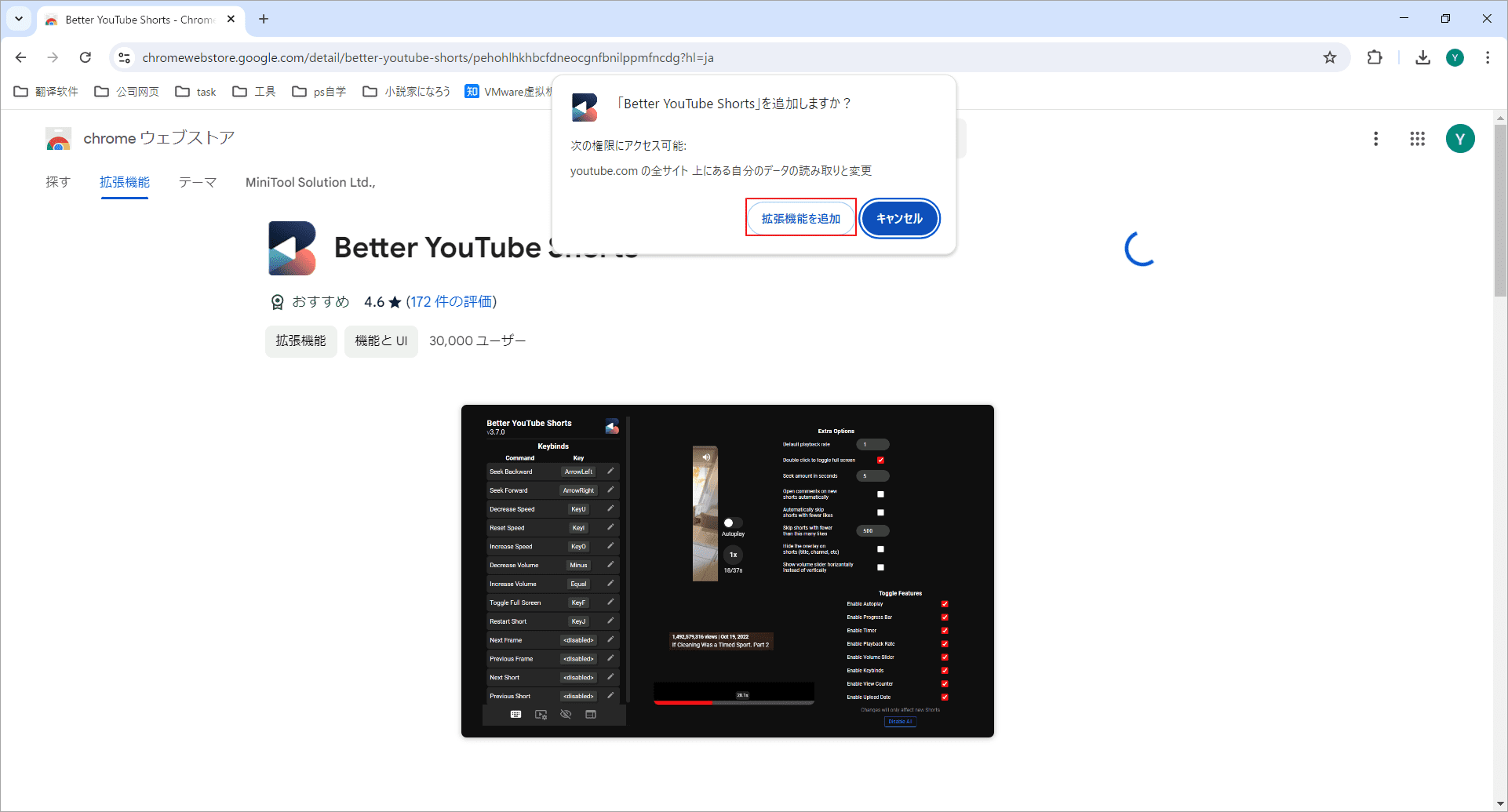Open the 172 件の評価 reviews link
1508x812 pixels.
point(451,302)
